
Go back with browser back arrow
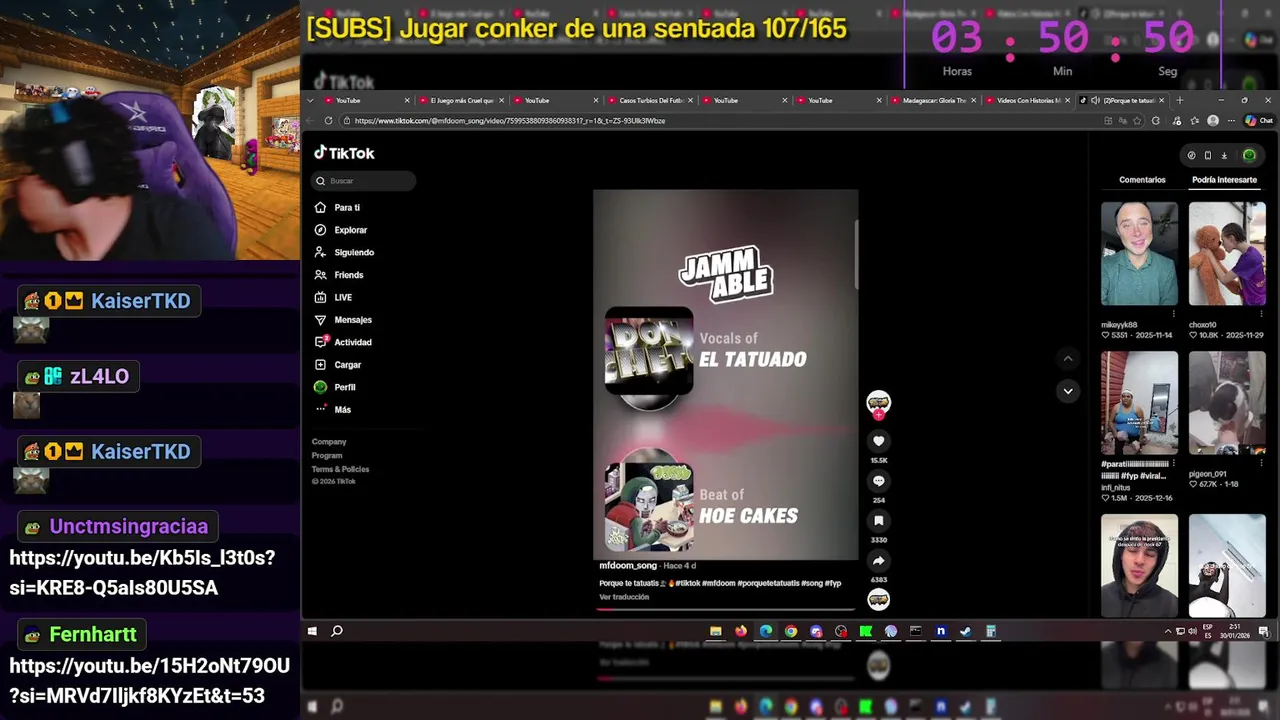point(310,121)
